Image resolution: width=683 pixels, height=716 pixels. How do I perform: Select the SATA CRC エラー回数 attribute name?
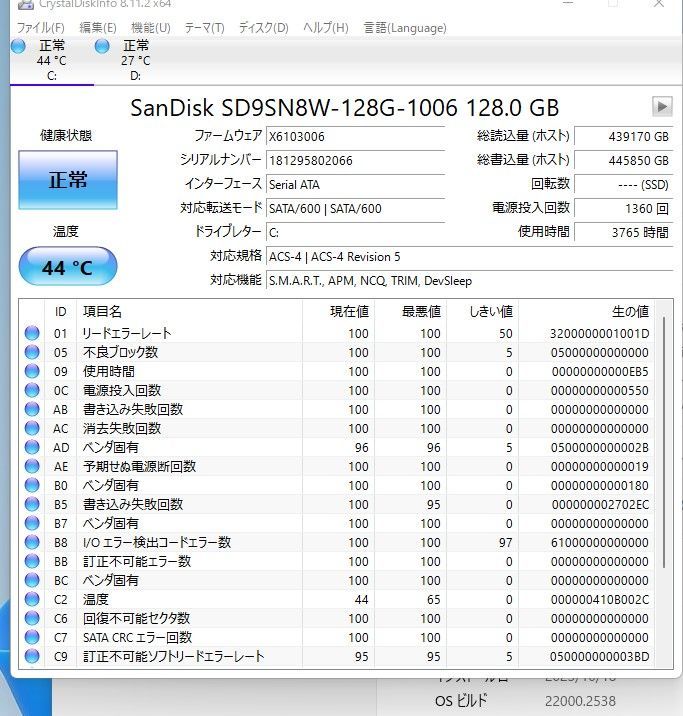pyautogui.click(x=137, y=637)
